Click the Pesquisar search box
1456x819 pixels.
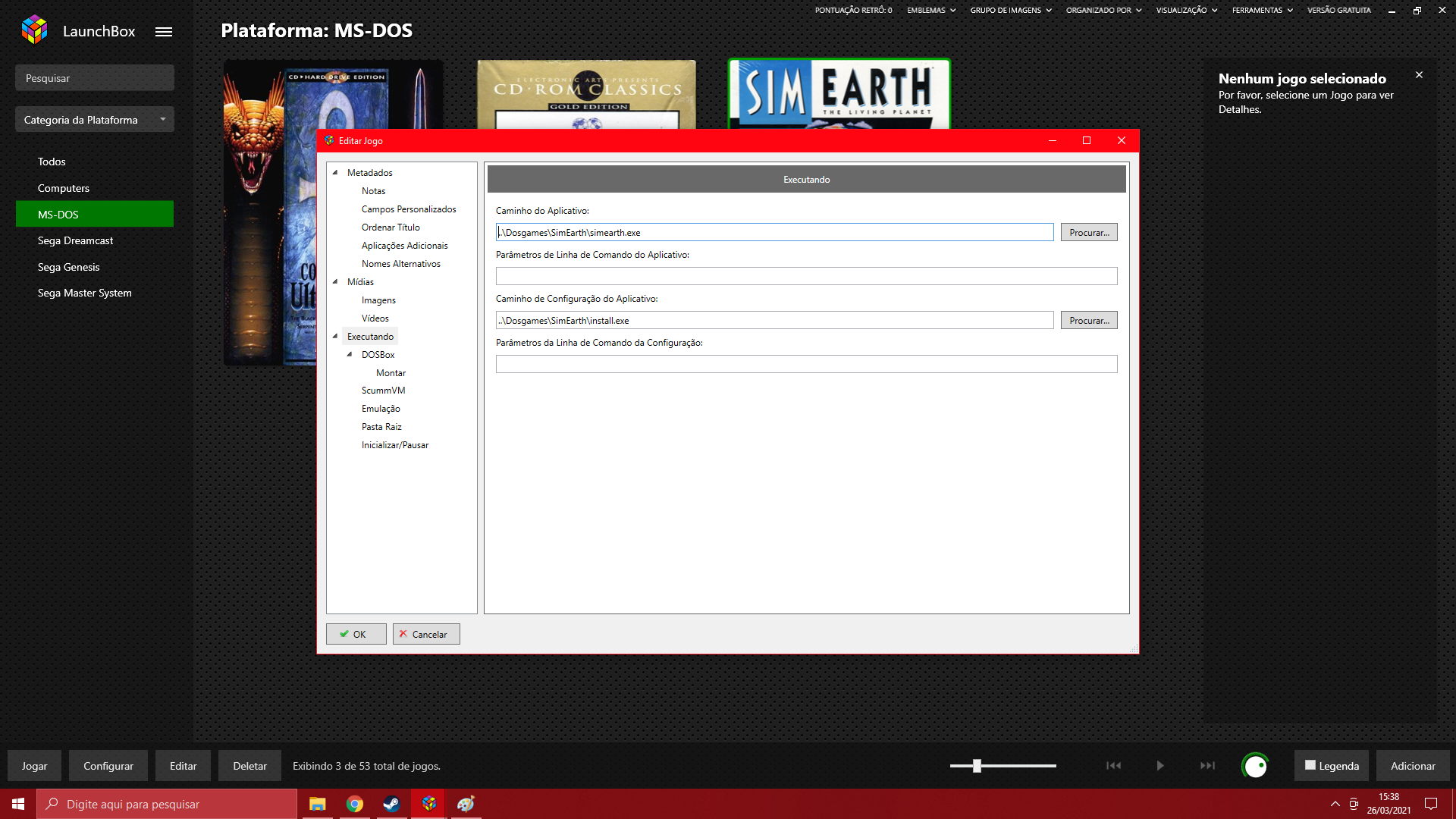pos(95,78)
